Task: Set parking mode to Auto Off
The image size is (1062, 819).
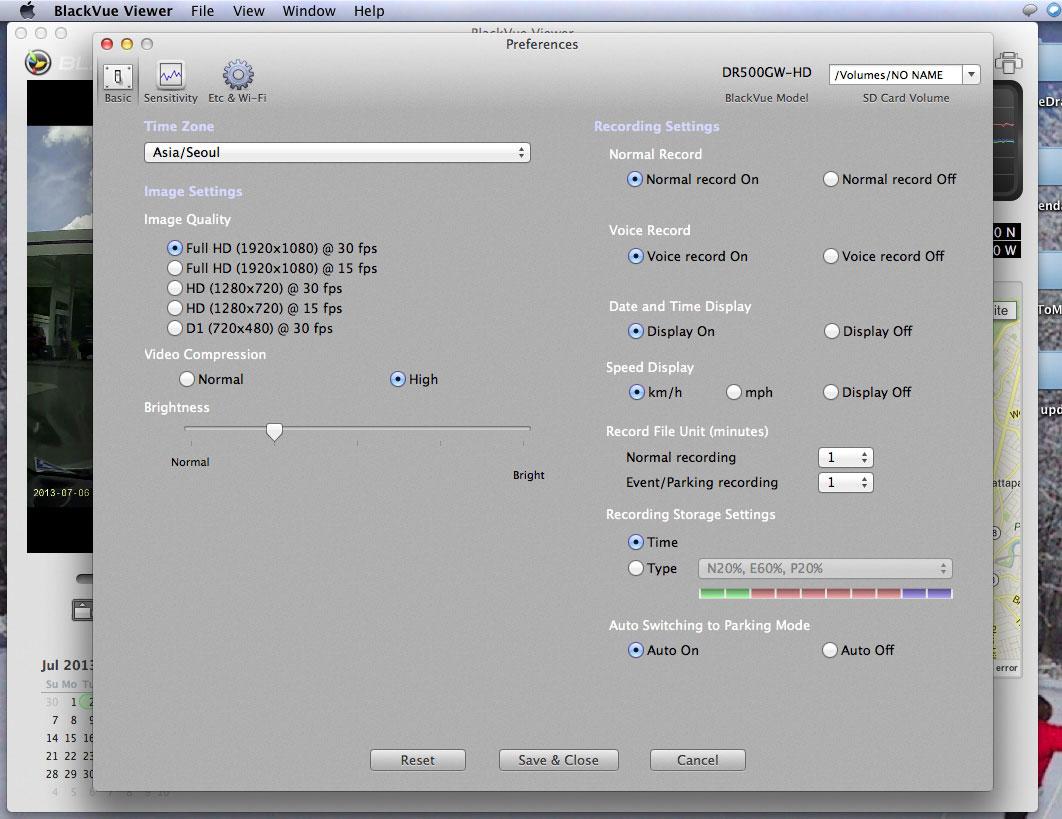Action: (x=830, y=650)
